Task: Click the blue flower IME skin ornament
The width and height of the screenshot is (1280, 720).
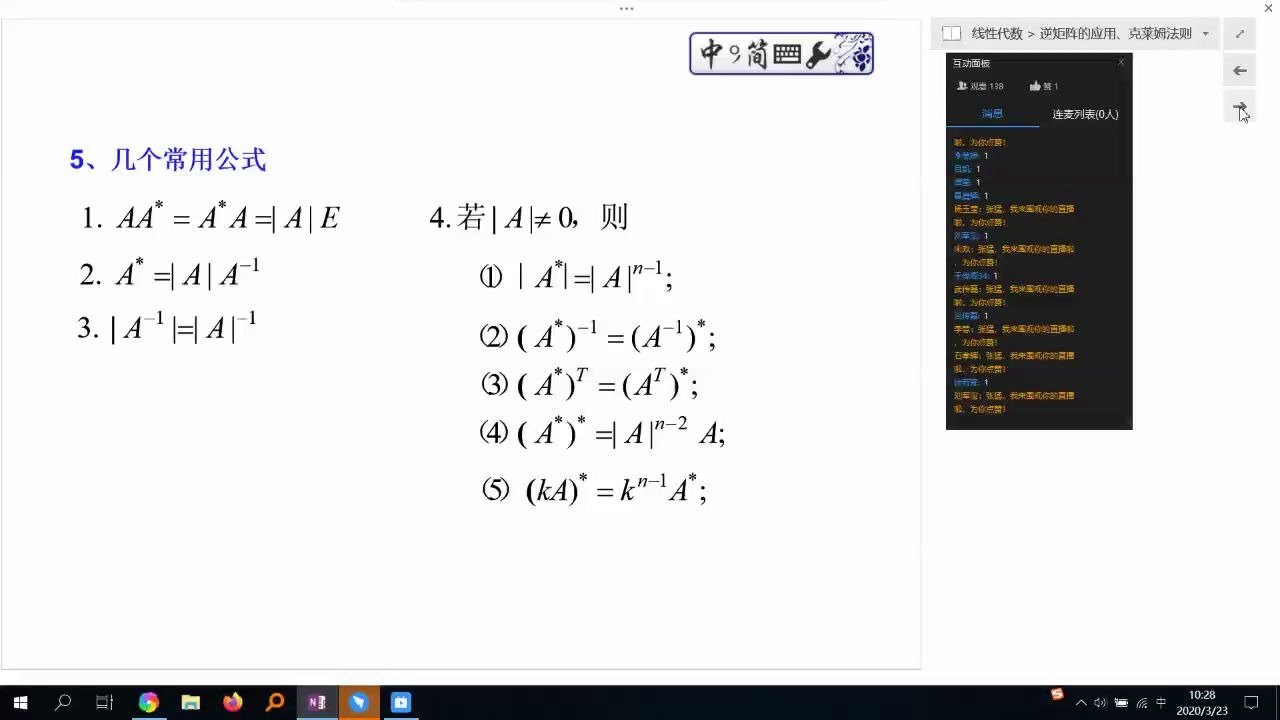Action: [x=853, y=53]
